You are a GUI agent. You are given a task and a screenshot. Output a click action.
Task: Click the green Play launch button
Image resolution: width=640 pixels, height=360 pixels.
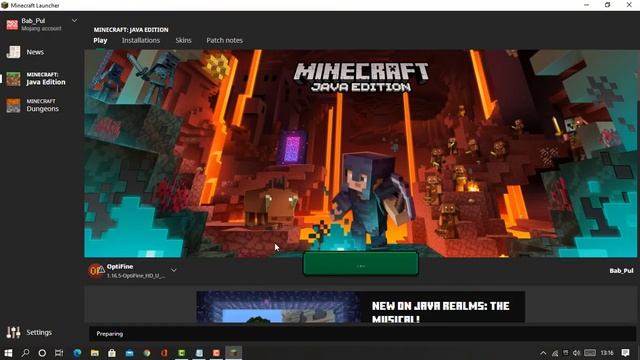tap(361, 264)
